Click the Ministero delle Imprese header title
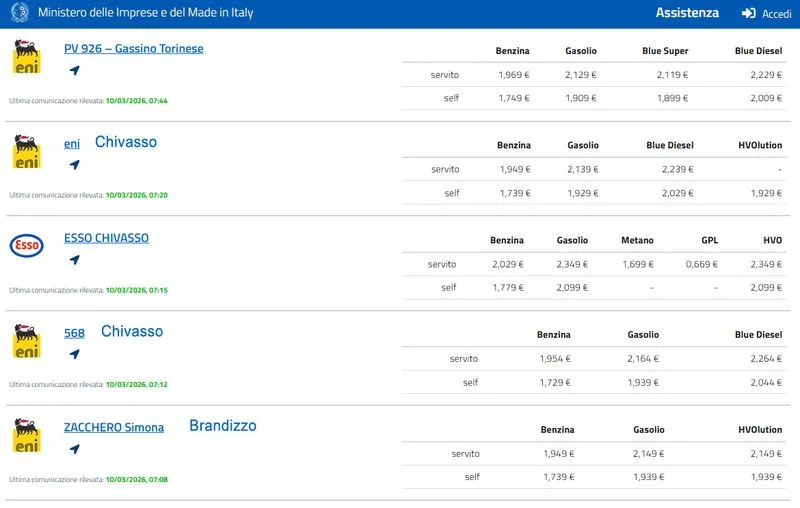Image resolution: width=800 pixels, height=508 pixels. [x=145, y=13]
